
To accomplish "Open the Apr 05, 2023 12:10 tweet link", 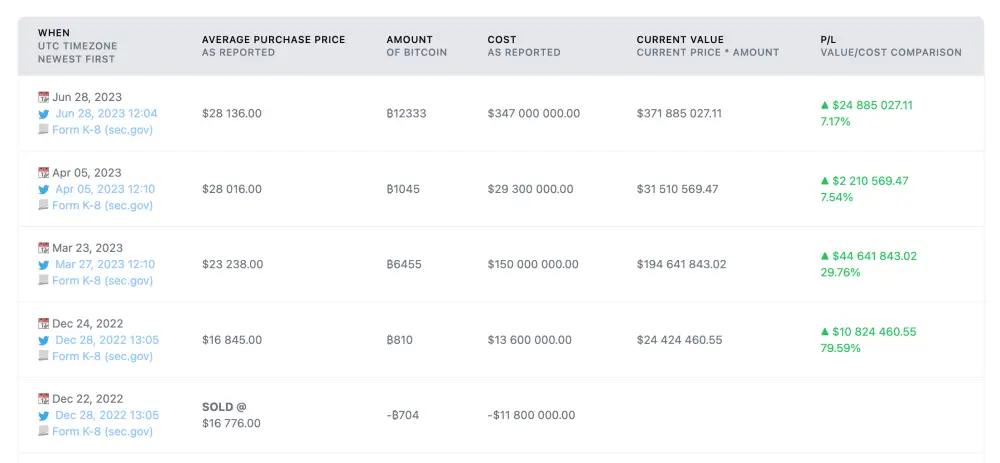I will 105,189.
